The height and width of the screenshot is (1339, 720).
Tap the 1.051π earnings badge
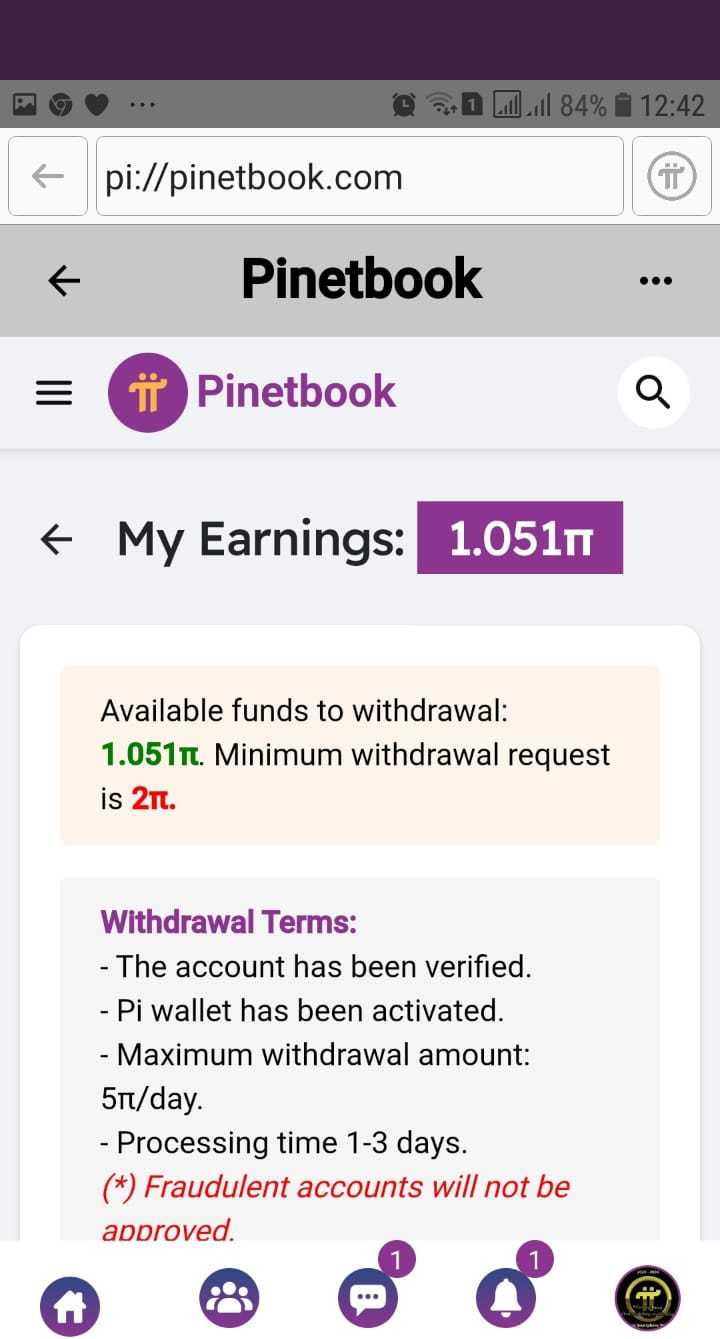coord(520,538)
